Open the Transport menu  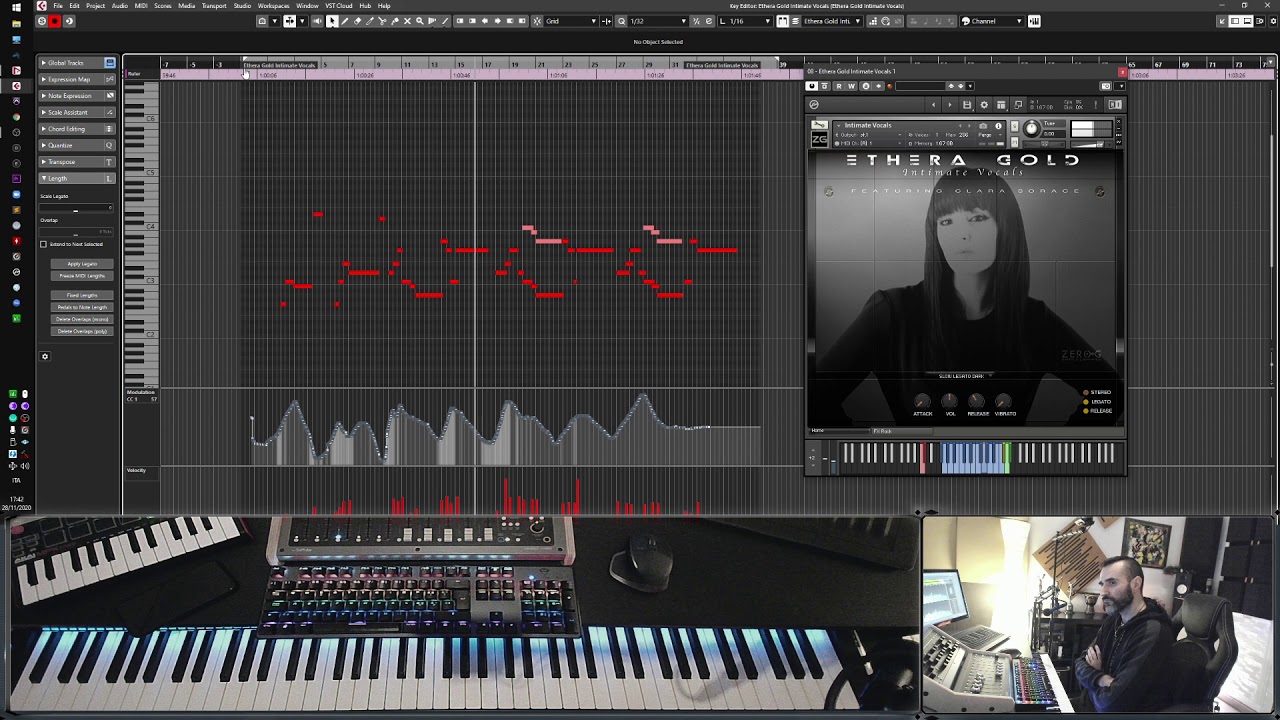[x=214, y=6]
